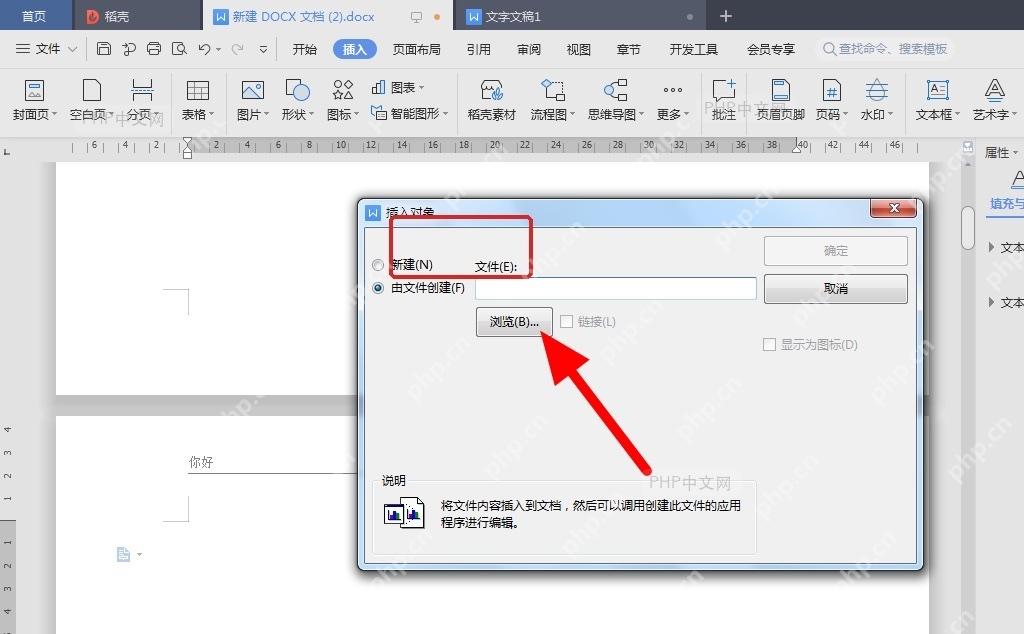Insert a comment (批注)
The height and width of the screenshot is (634, 1024).
coord(724,100)
